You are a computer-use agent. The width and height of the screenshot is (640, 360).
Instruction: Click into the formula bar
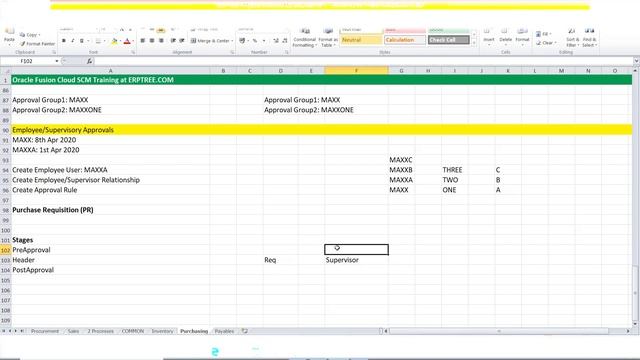click(363, 61)
